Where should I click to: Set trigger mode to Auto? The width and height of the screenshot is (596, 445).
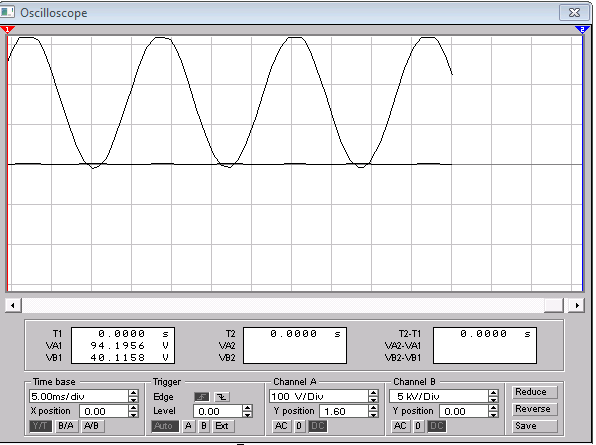164,426
